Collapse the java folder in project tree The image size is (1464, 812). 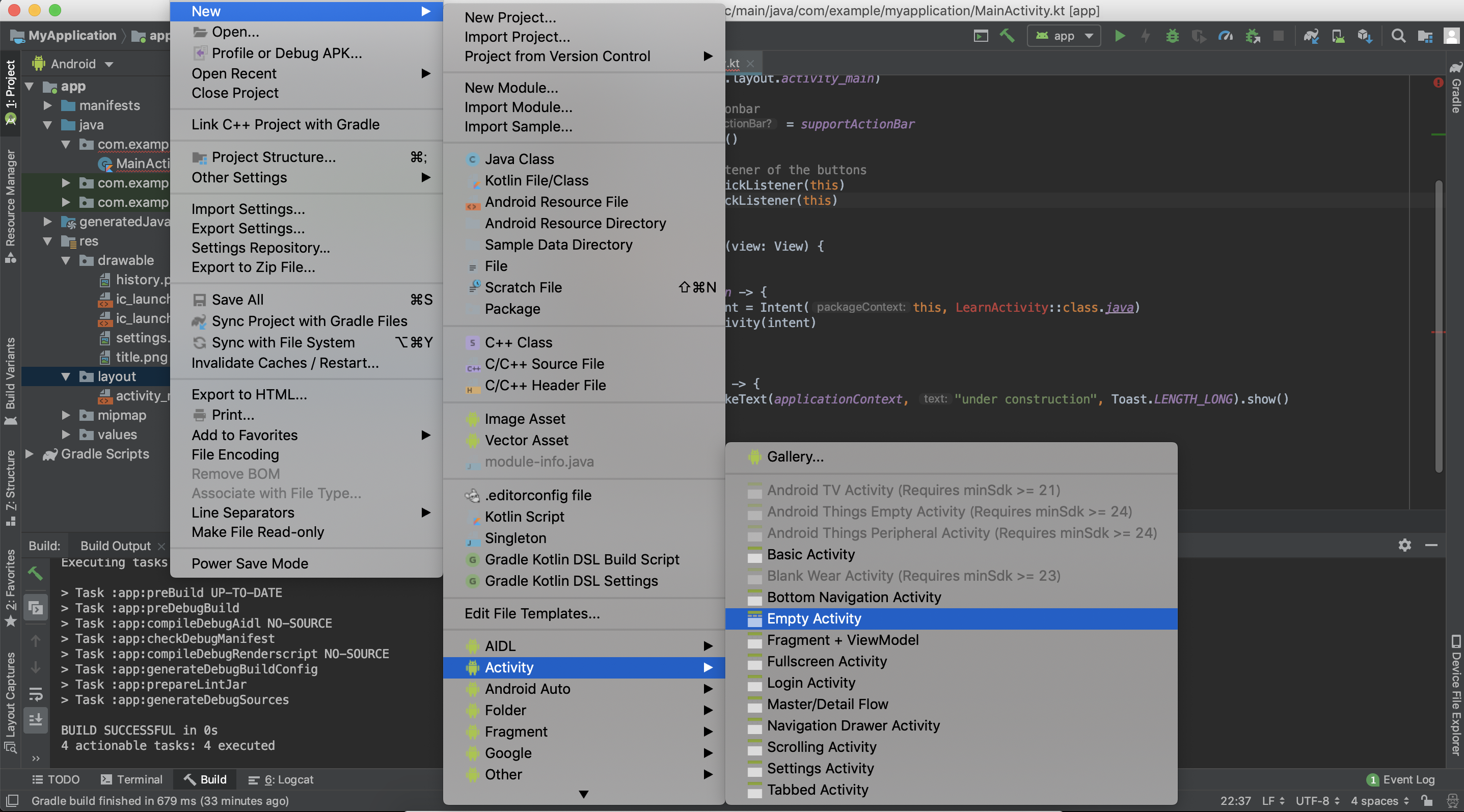tap(48, 125)
